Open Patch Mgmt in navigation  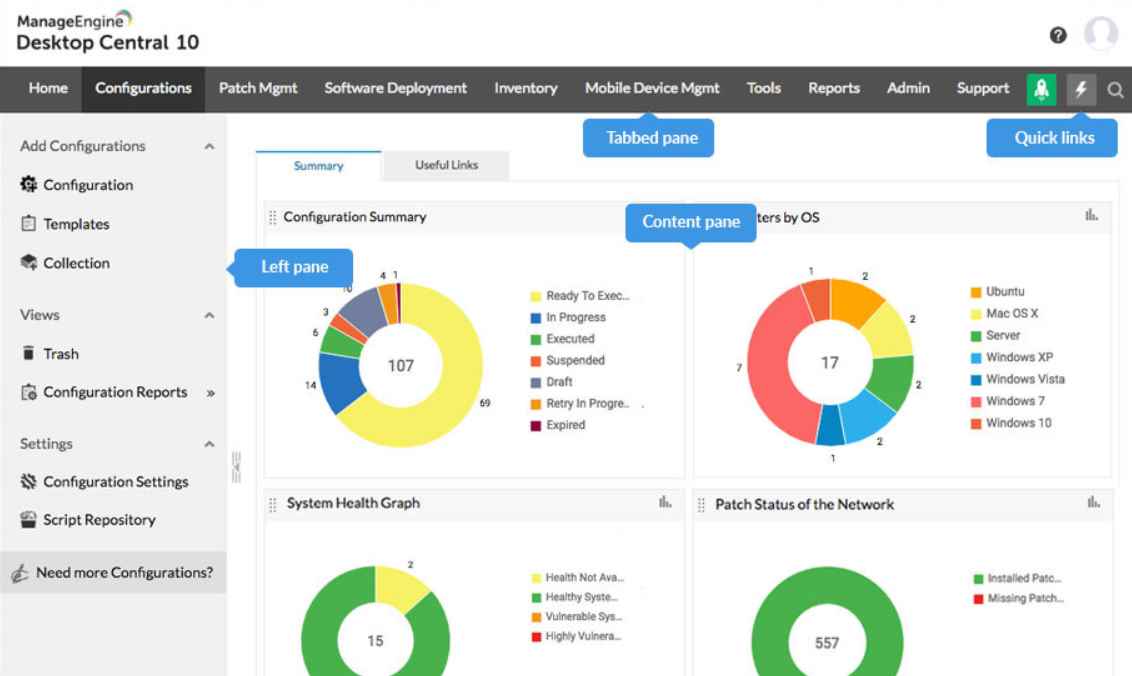(258, 88)
